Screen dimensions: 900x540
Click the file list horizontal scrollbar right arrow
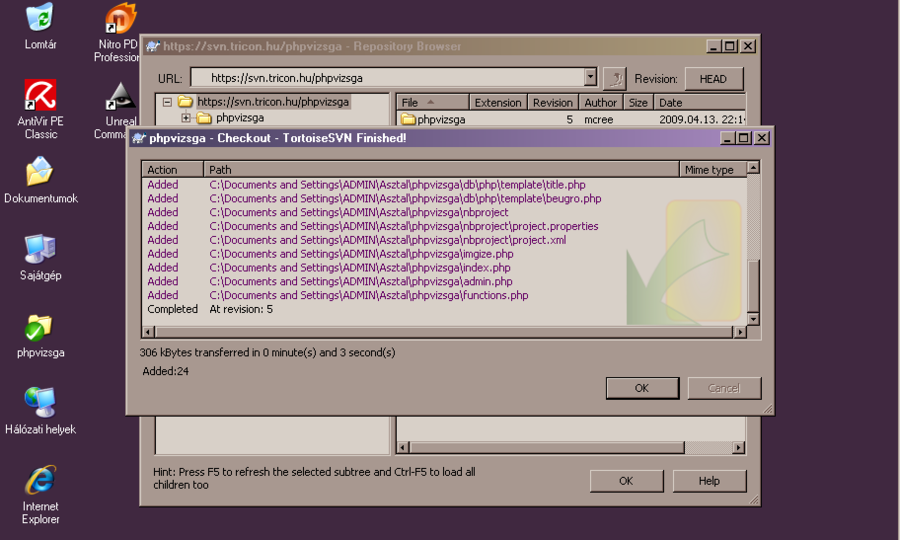coord(739,447)
